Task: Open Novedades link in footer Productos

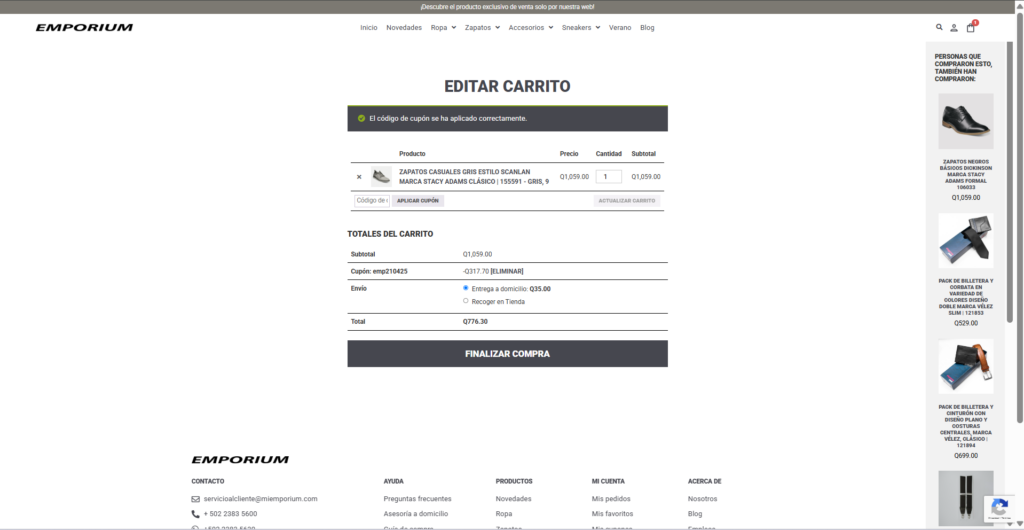Action: [513, 499]
